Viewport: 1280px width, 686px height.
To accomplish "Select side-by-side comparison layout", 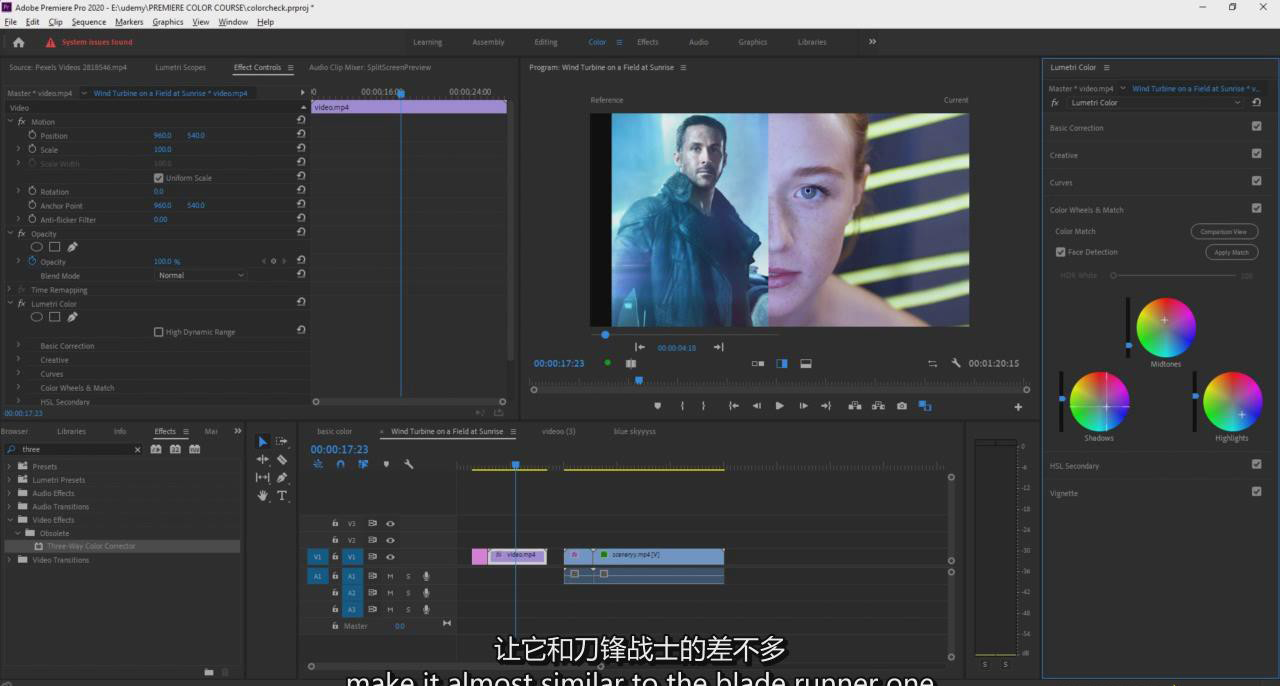I will 758,364.
